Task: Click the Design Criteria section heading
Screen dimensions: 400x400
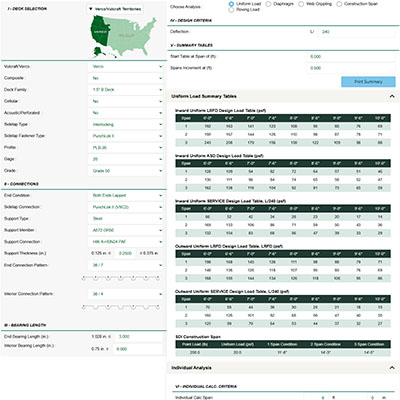Action: point(191,21)
